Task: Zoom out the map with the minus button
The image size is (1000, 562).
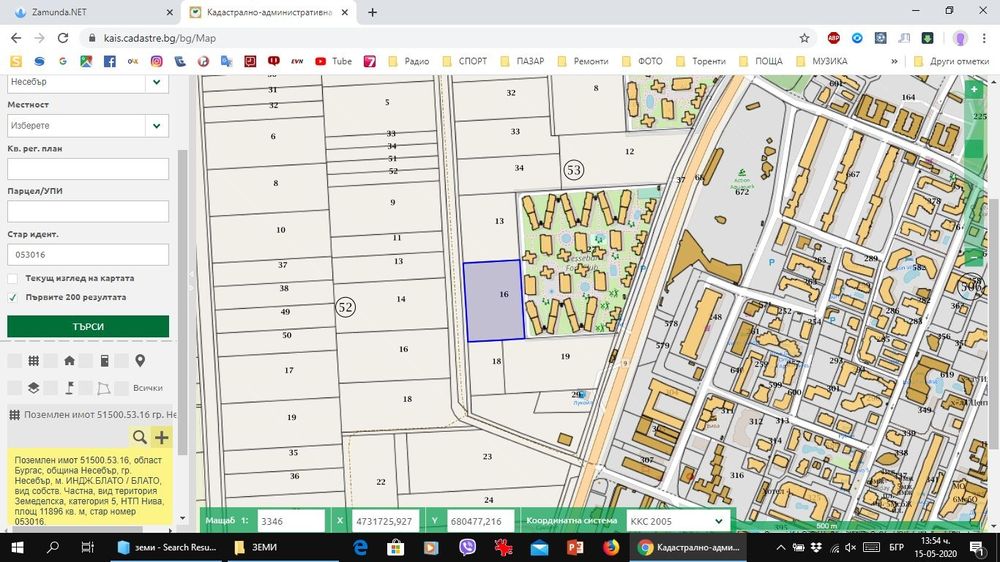Action: (x=974, y=258)
